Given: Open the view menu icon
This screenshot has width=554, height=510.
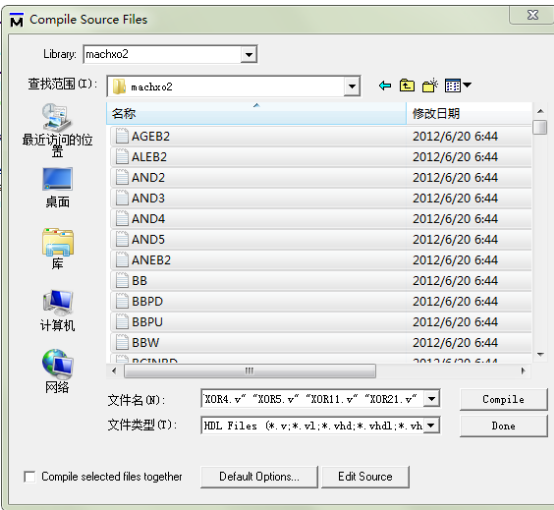Looking at the screenshot, I should pos(458,85).
